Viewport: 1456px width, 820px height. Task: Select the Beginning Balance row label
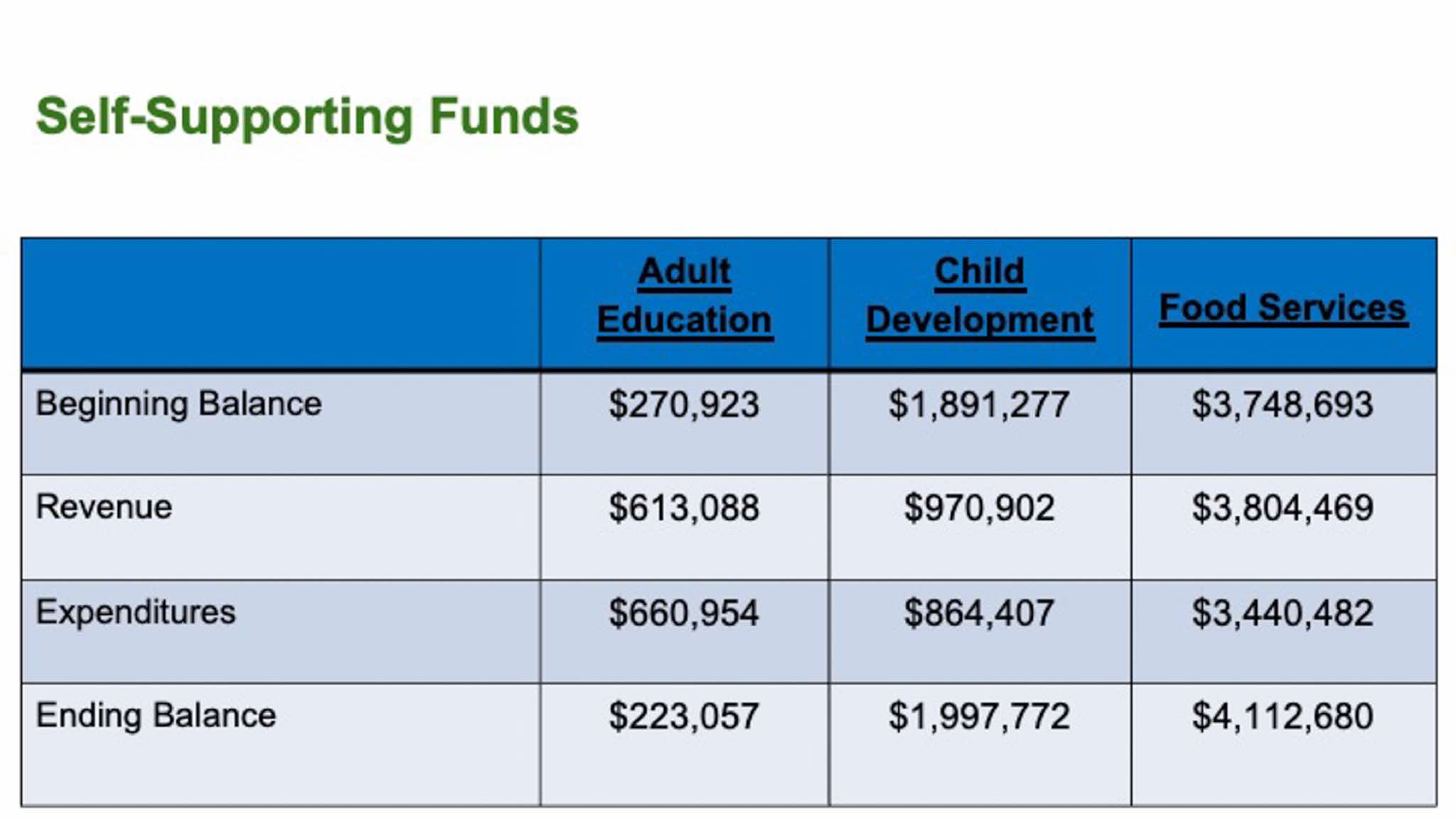178,404
